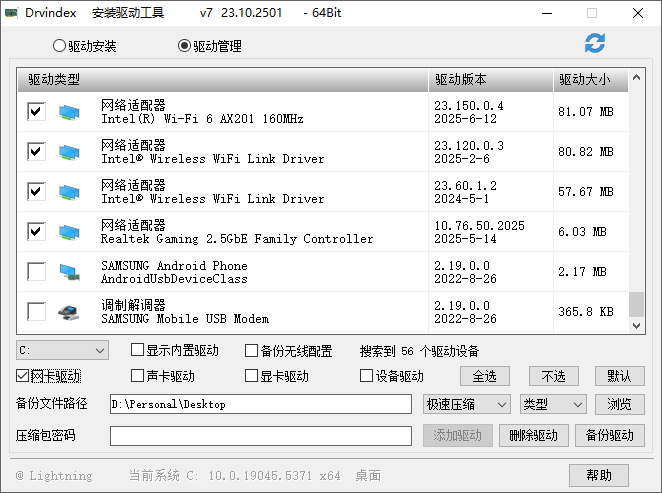Click network icon in 23.120.0.3 driver row

point(69,152)
